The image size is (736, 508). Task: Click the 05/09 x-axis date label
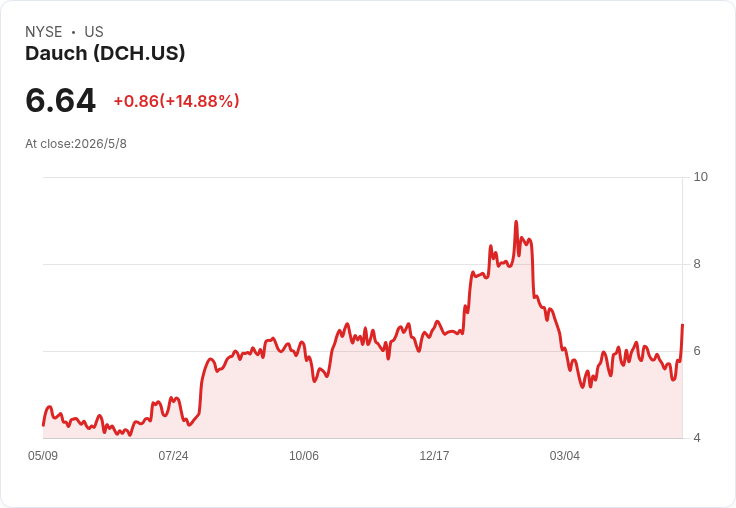coord(43,456)
